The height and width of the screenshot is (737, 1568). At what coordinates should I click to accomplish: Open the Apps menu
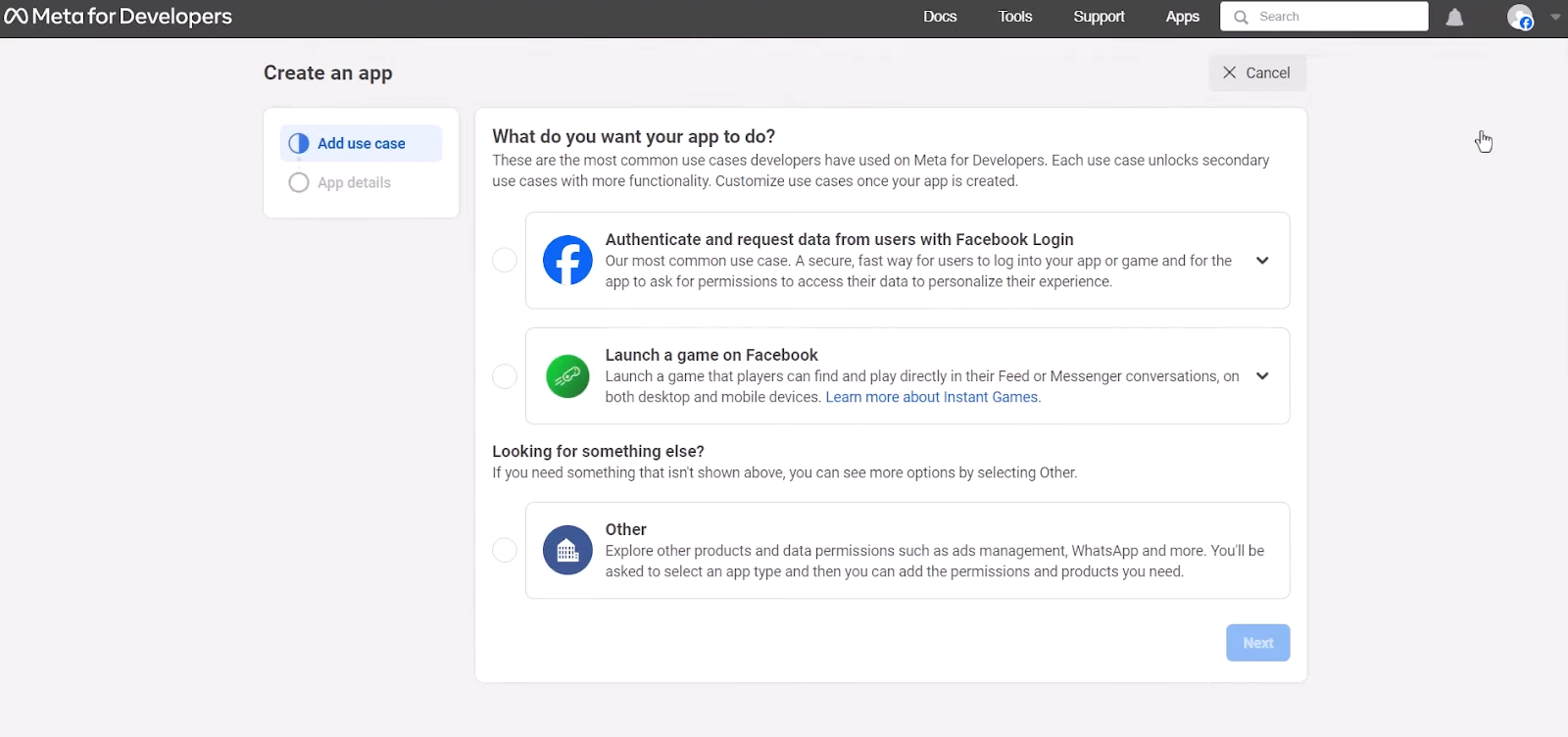[x=1183, y=17]
